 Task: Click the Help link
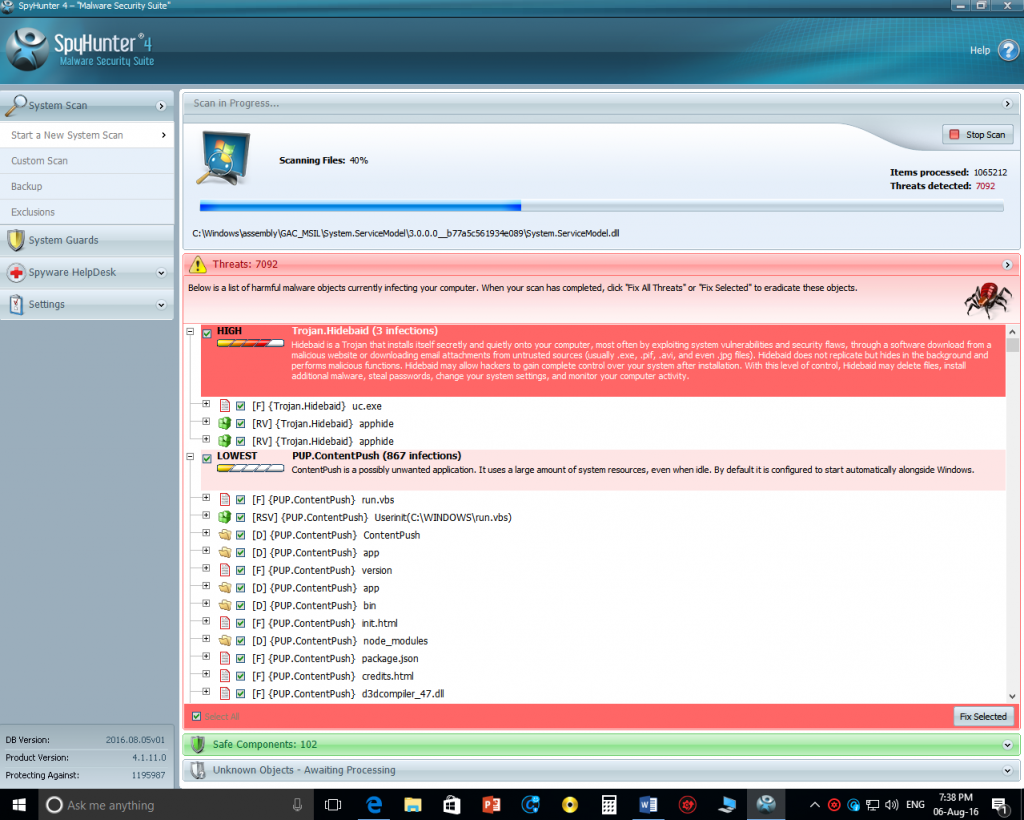(980, 50)
